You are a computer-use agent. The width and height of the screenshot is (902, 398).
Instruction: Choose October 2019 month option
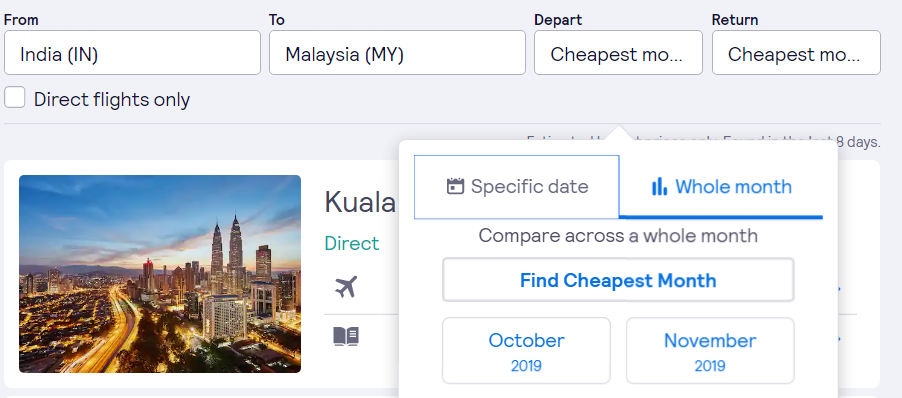click(x=526, y=350)
